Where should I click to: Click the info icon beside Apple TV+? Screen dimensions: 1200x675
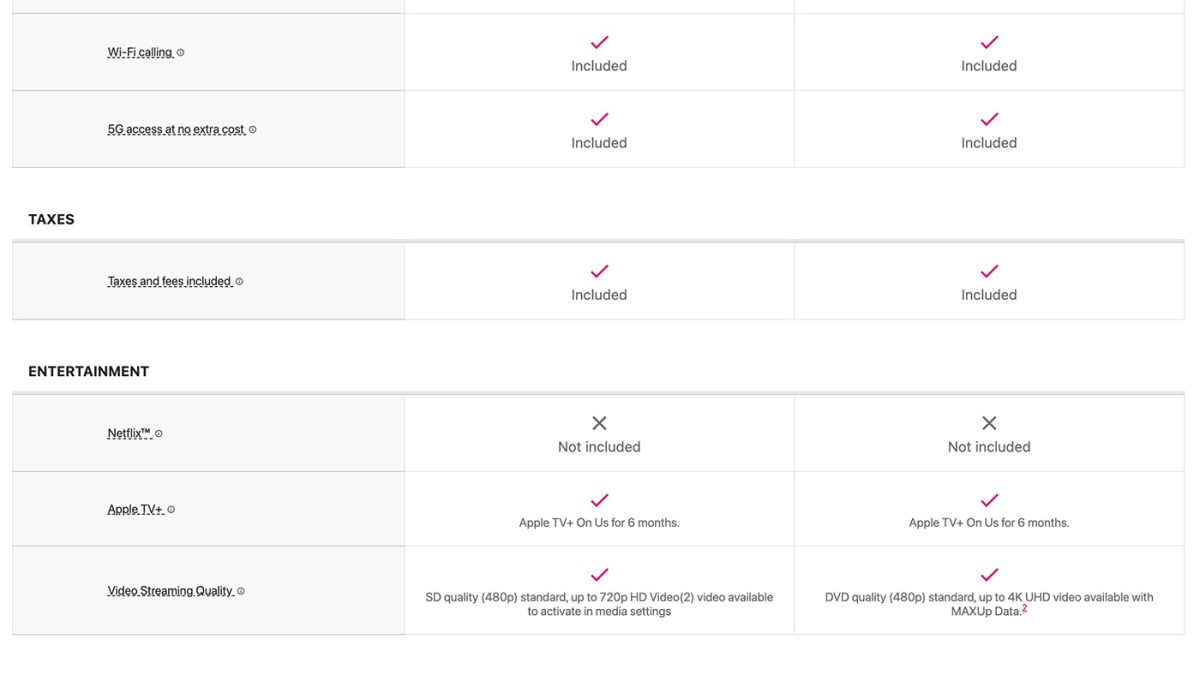coord(171,510)
